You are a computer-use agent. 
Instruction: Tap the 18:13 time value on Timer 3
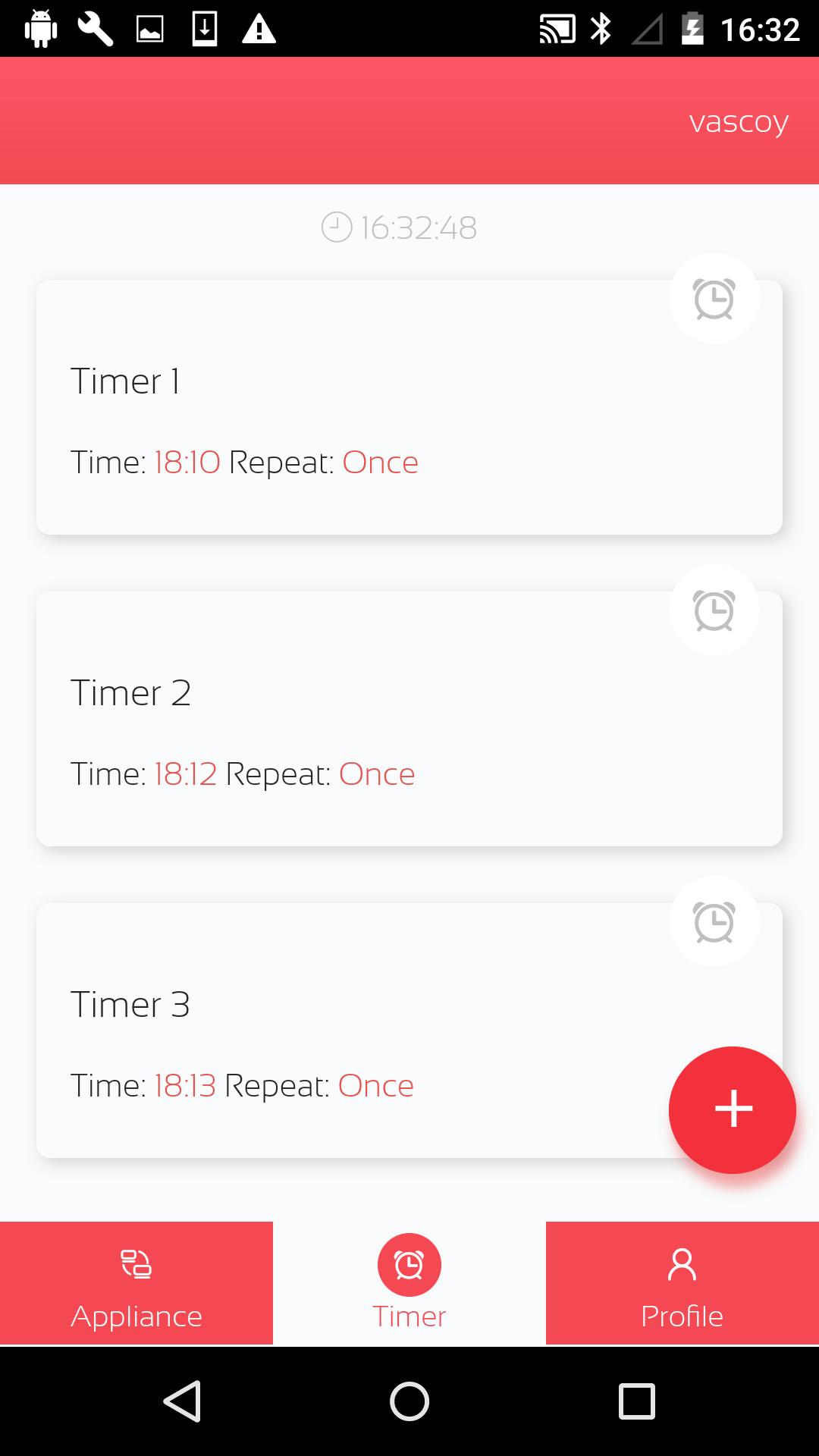tap(185, 1086)
